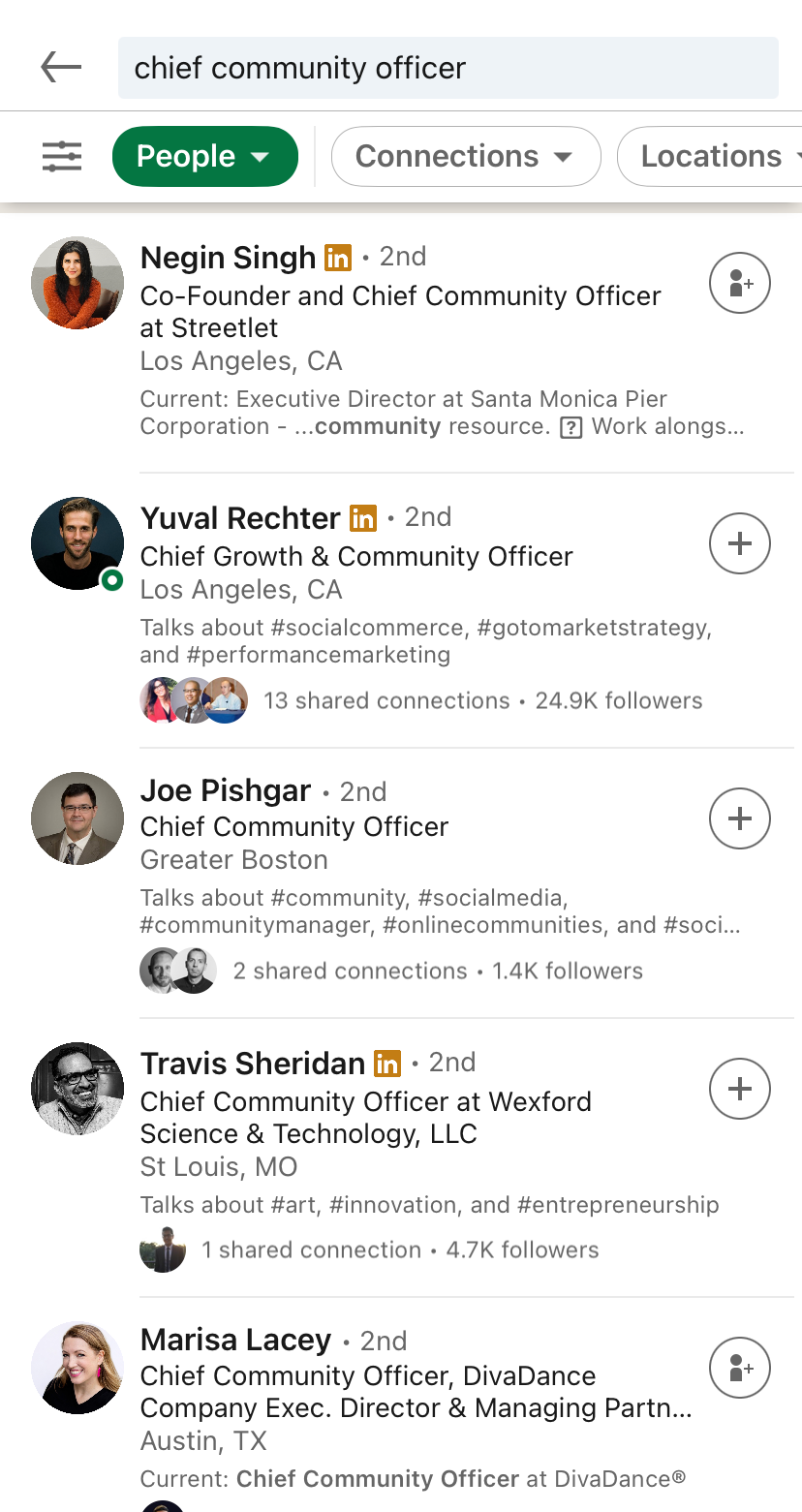
Task: View Yuval Rechter's 13 shared connections
Action: pyautogui.click(x=386, y=700)
